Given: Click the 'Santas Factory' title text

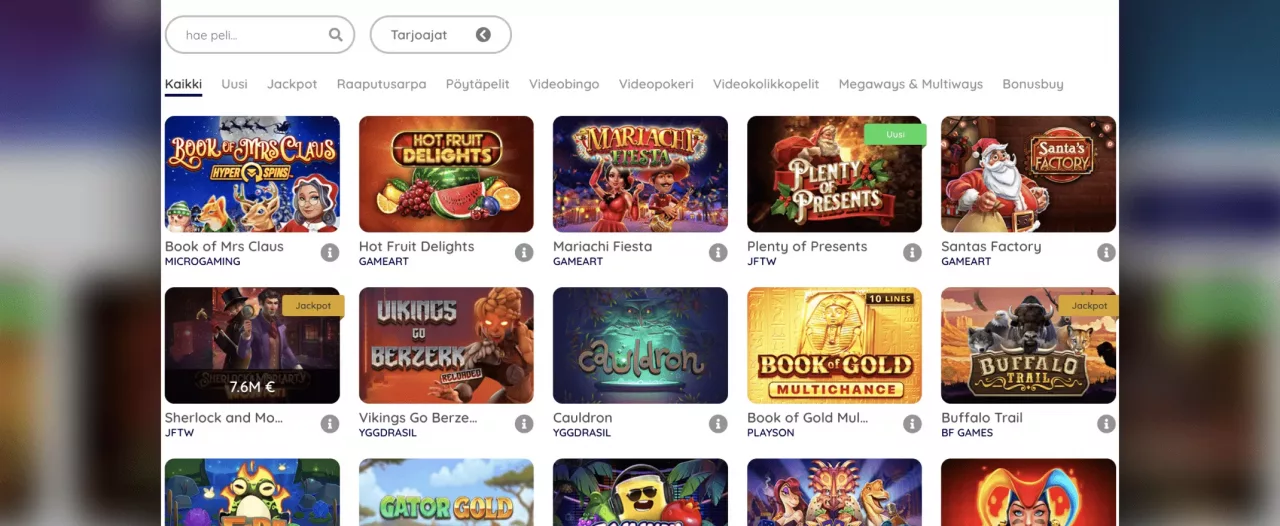Looking at the screenshot, I should click(991, 246).
